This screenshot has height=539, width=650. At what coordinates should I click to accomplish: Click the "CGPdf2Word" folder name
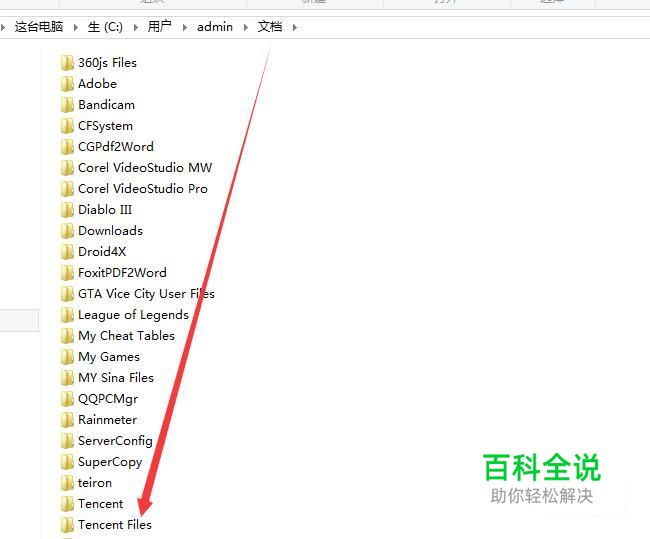tap(116, 147)
